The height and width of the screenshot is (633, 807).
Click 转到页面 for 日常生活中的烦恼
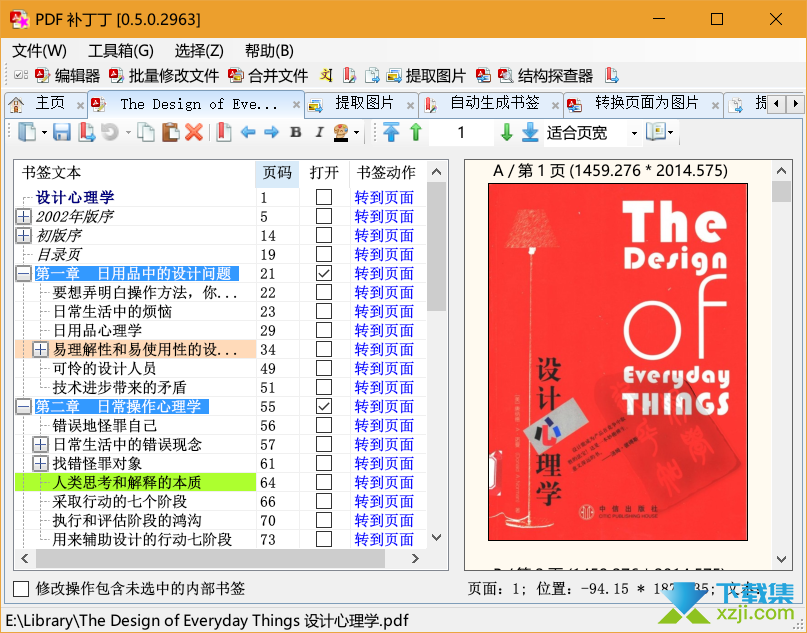[384, 311]
